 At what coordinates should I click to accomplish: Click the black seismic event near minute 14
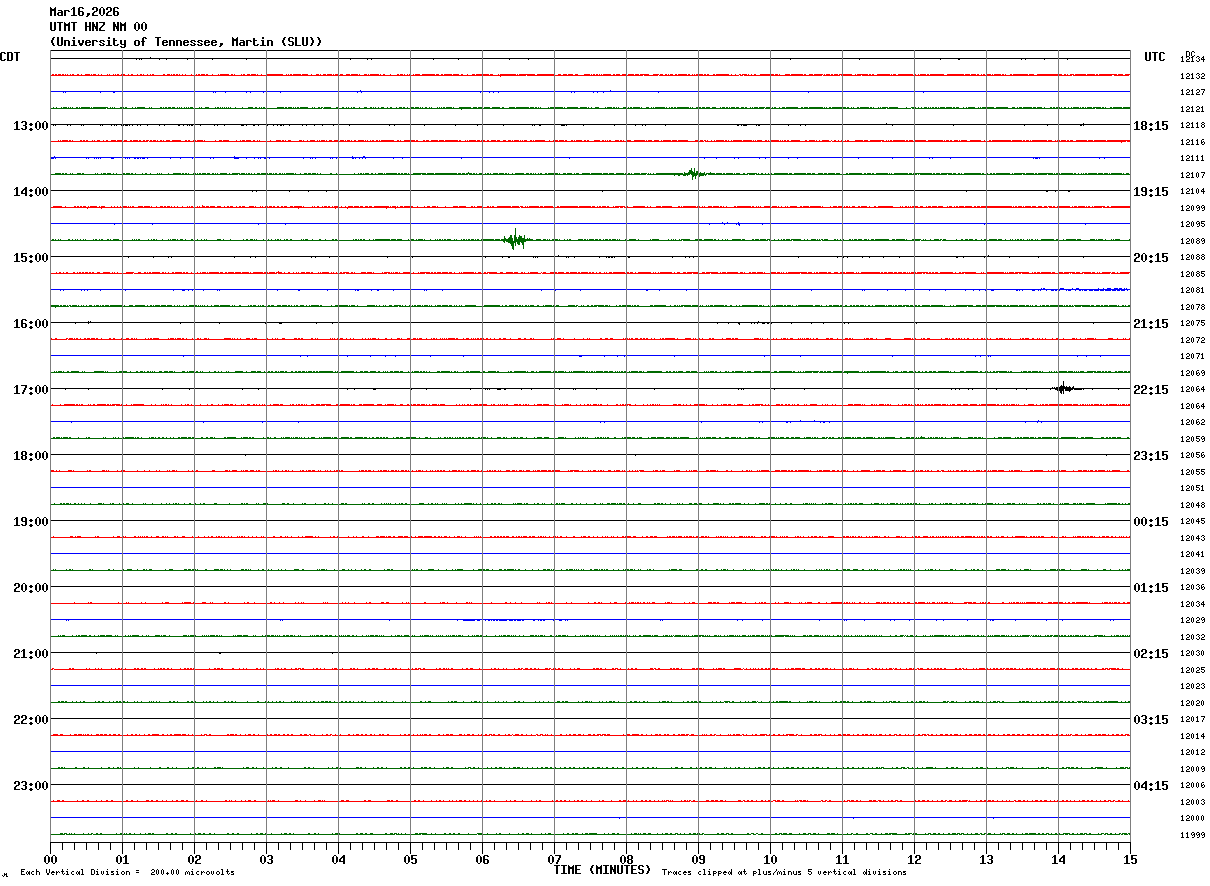[1066, 388]
